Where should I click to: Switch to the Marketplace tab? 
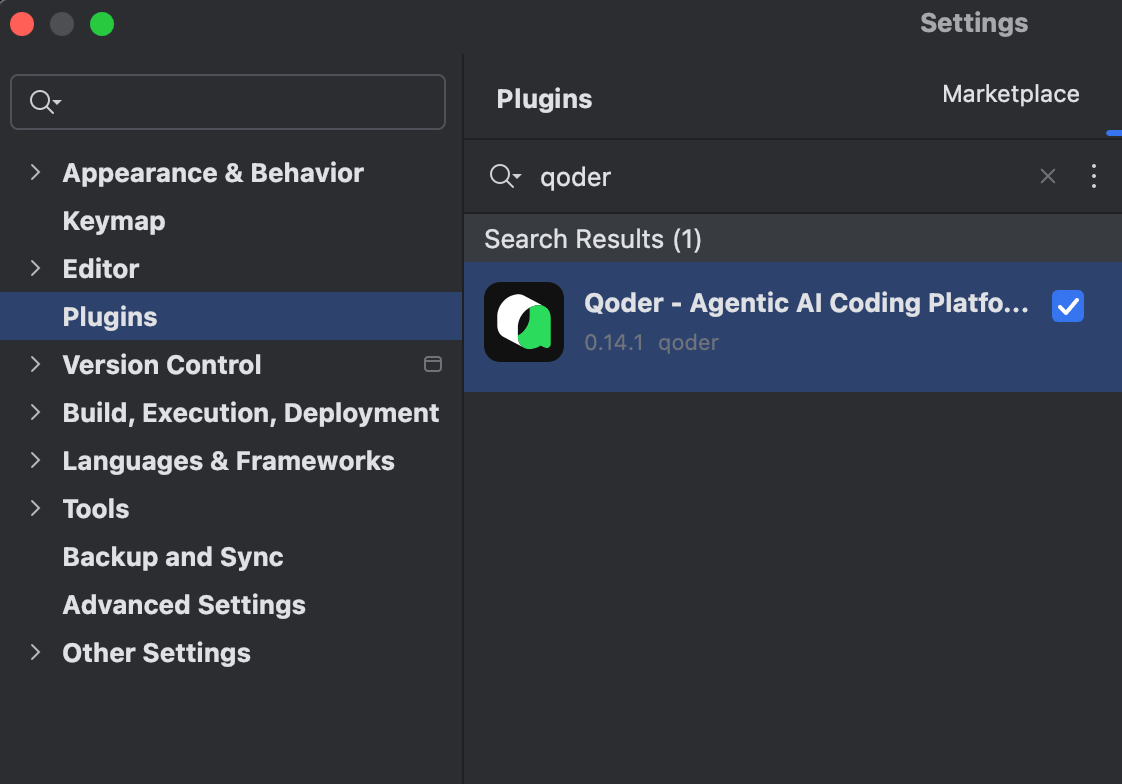point(1010,95)
